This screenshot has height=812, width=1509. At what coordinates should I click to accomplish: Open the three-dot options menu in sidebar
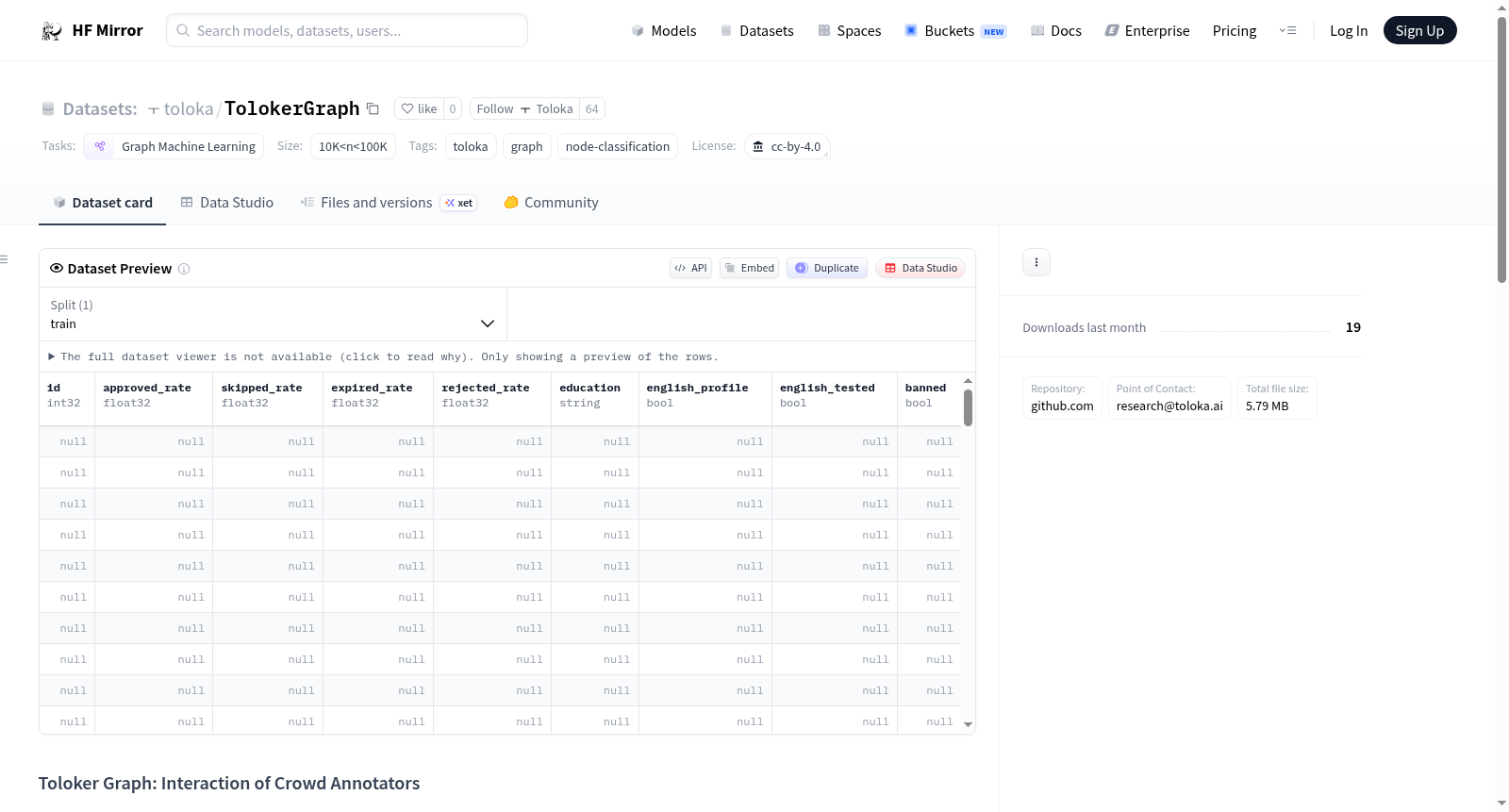pos(1036,262)
